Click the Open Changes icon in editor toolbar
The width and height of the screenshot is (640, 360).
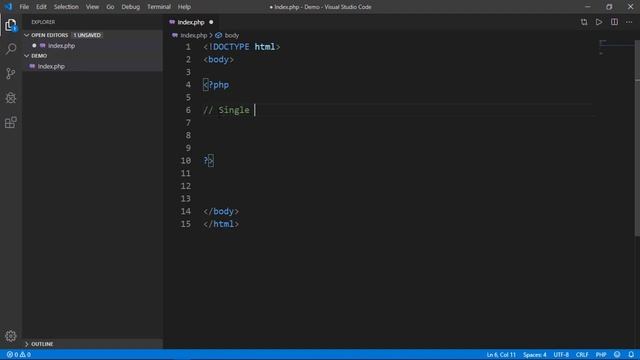(584, 22)
